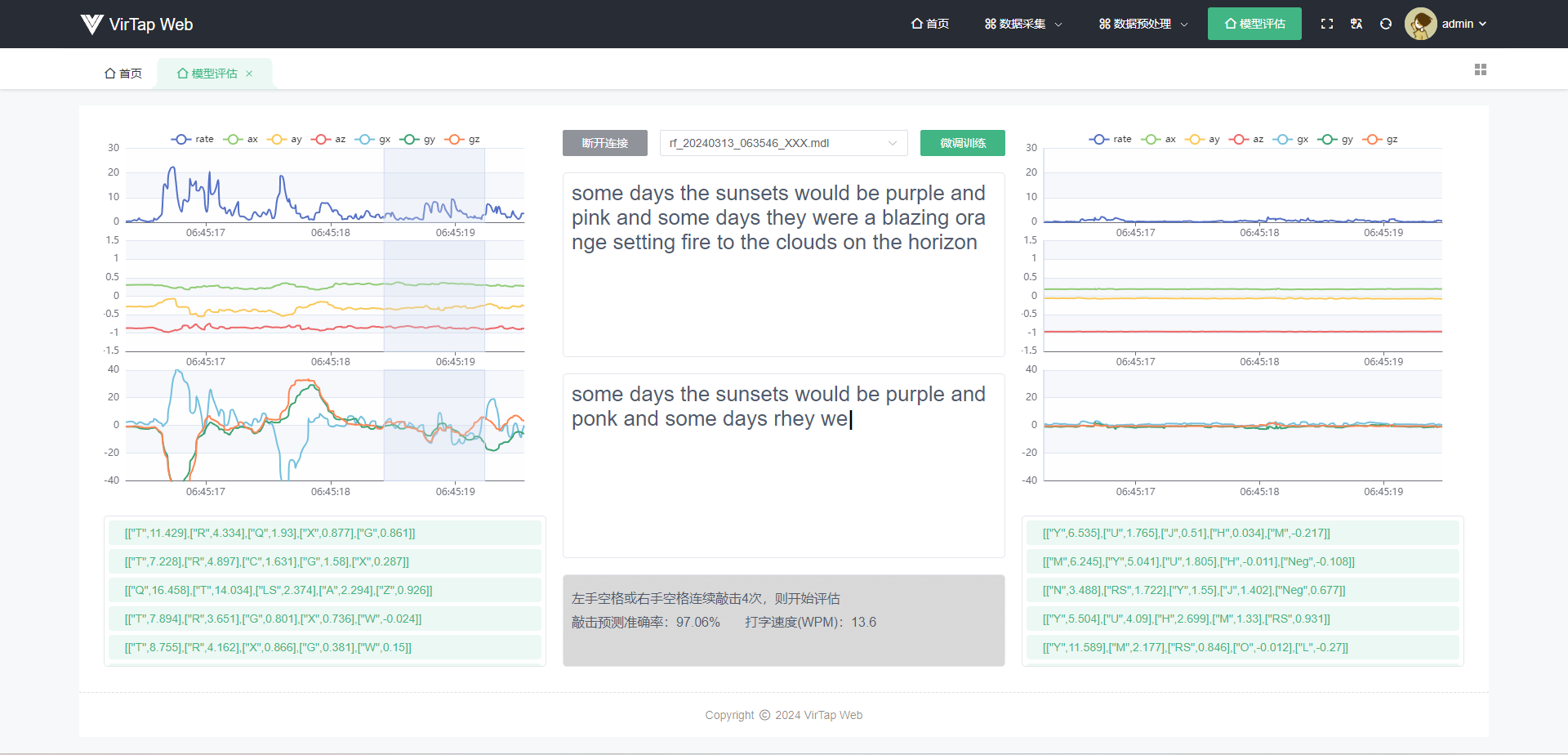Click the 微调训练 button
This screenshot has height=755, width=1568.
[x=962, y=143]
